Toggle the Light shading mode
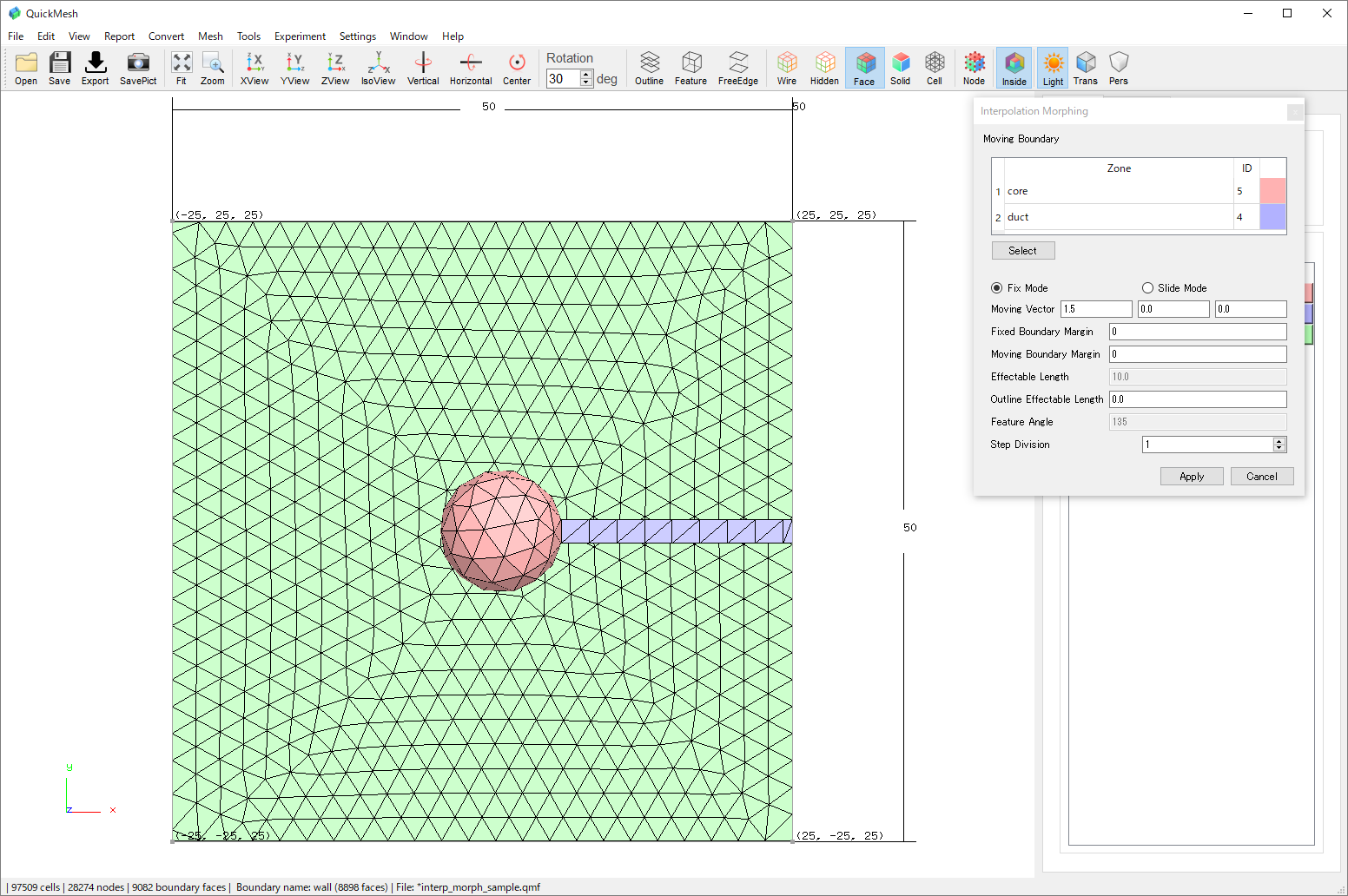 [x=1052, y=68]
